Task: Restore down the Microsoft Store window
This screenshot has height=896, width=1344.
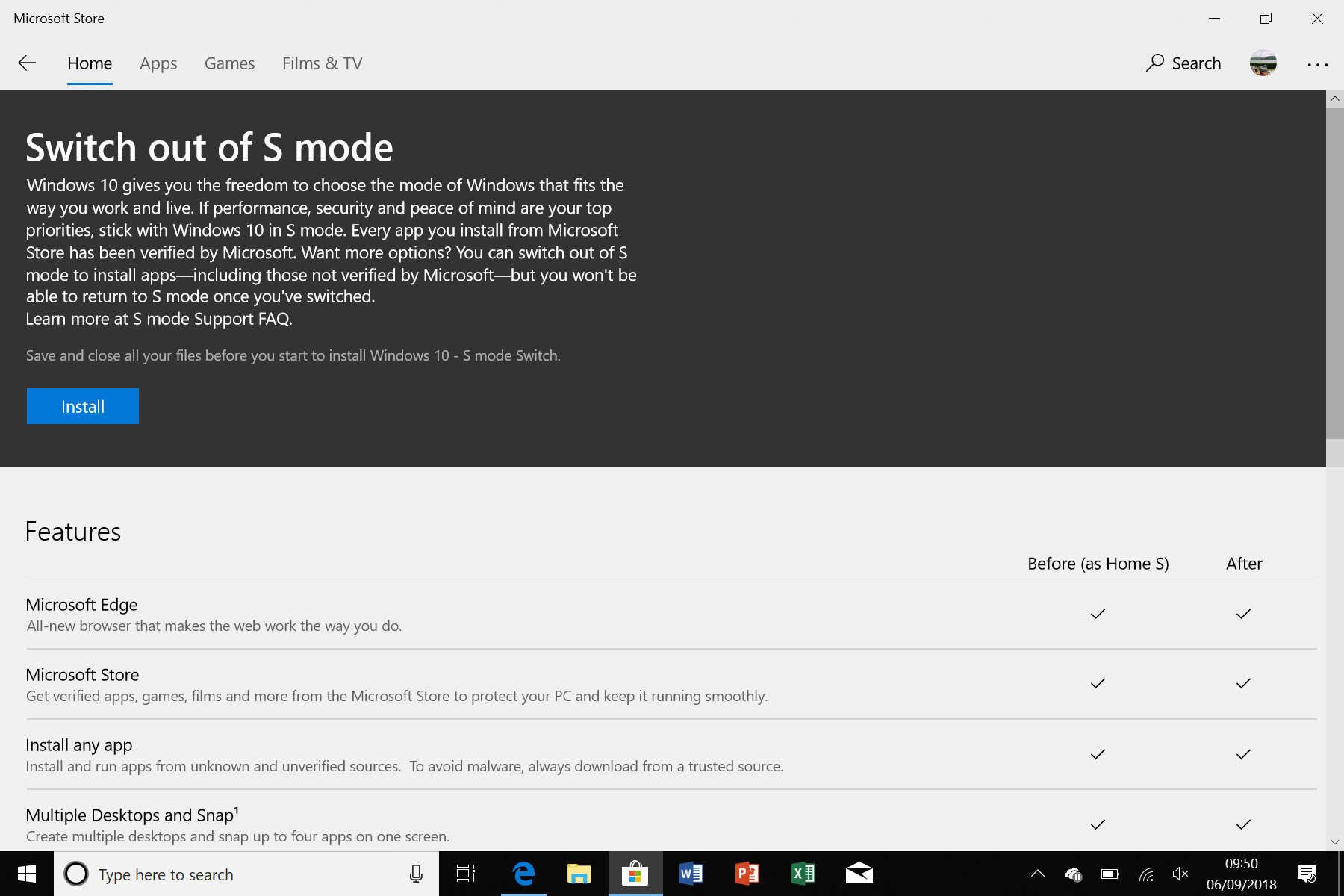Action: 1266,18
